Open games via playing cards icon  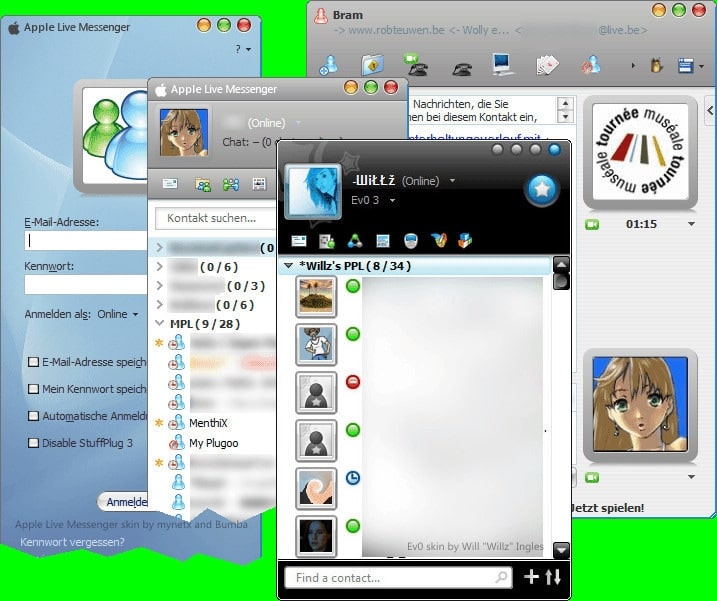pos(547,65)
